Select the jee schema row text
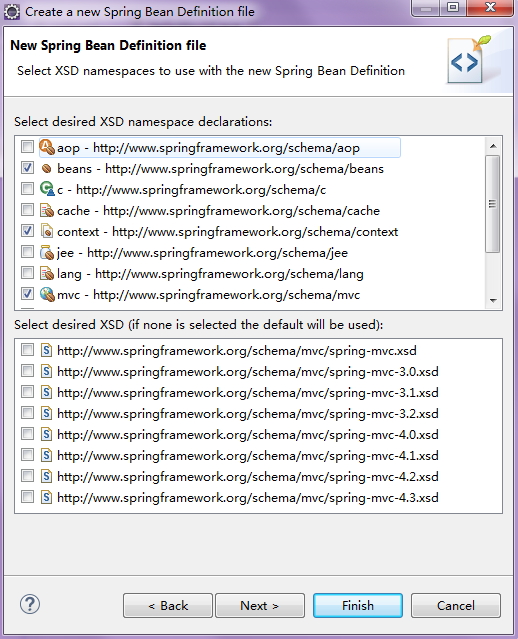518x639 pixels. (203, 252)
